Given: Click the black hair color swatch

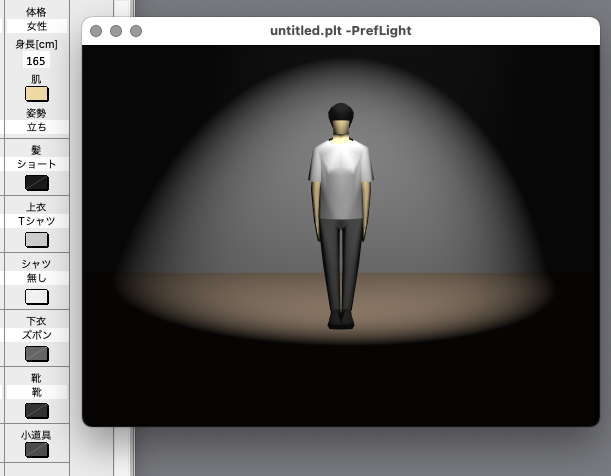Looking at the screenshot, I should 37,183.
